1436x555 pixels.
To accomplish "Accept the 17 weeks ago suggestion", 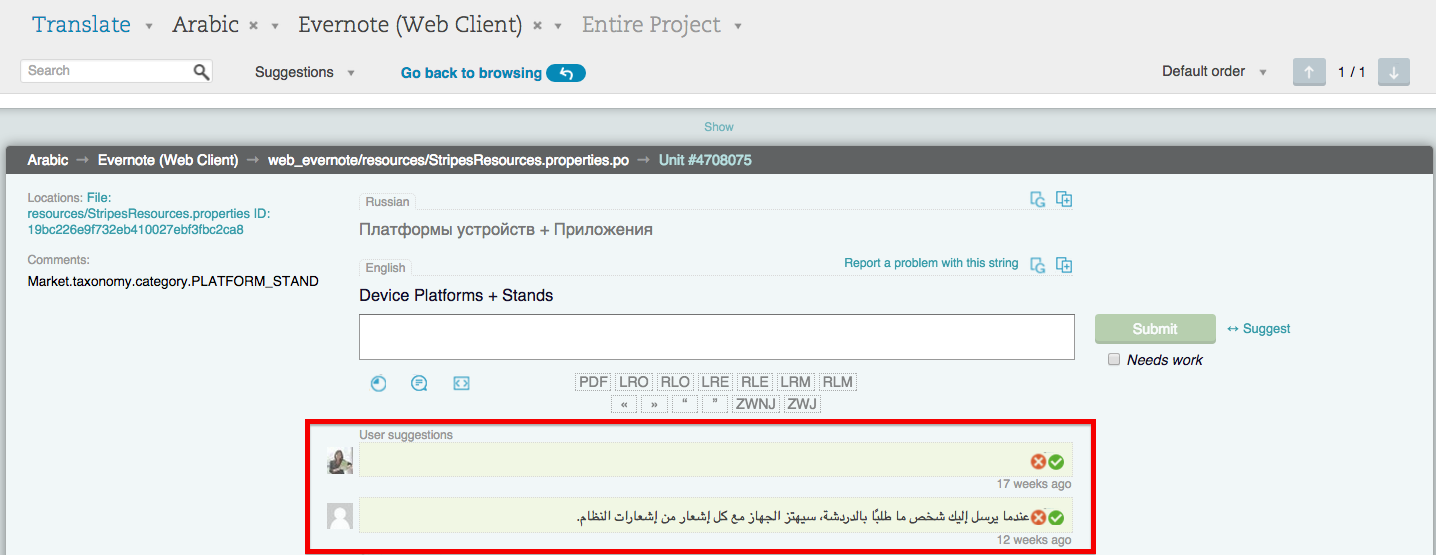I will coord(1056,462).
